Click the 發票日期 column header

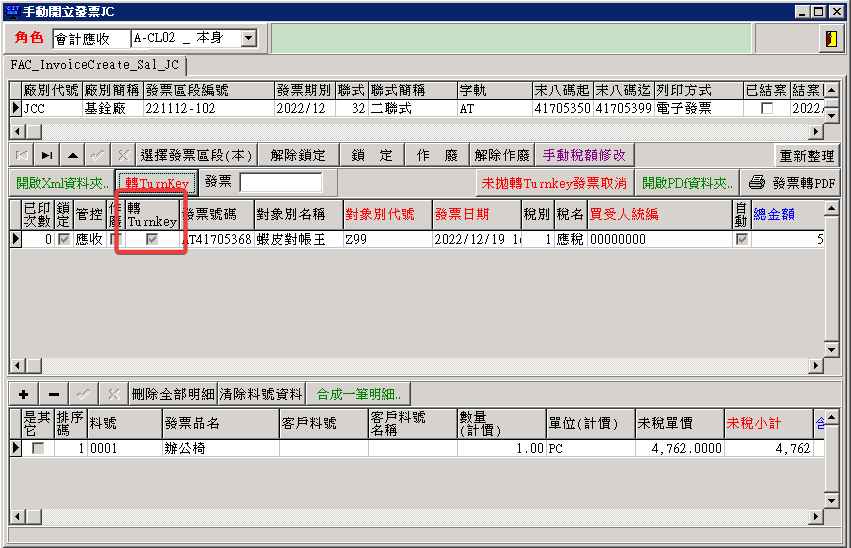461,214
